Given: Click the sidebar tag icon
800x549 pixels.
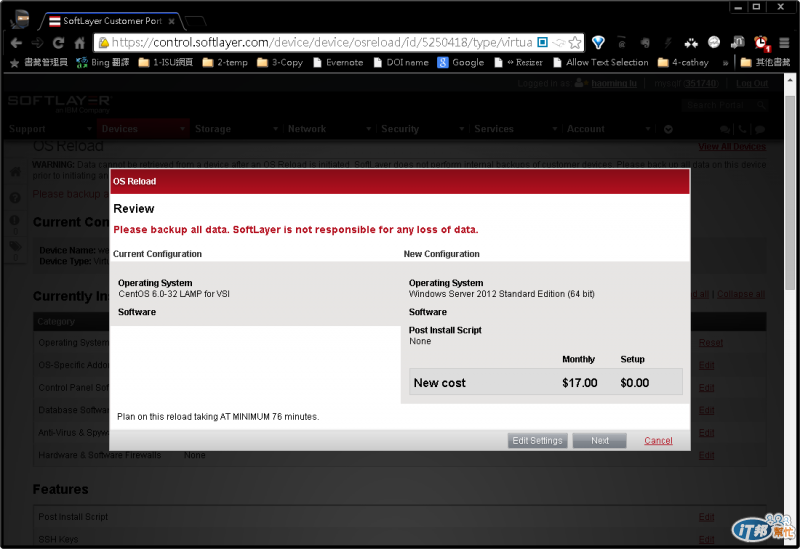Looking at the screenshot, I should pyautogui.click(x=15, y=246).
